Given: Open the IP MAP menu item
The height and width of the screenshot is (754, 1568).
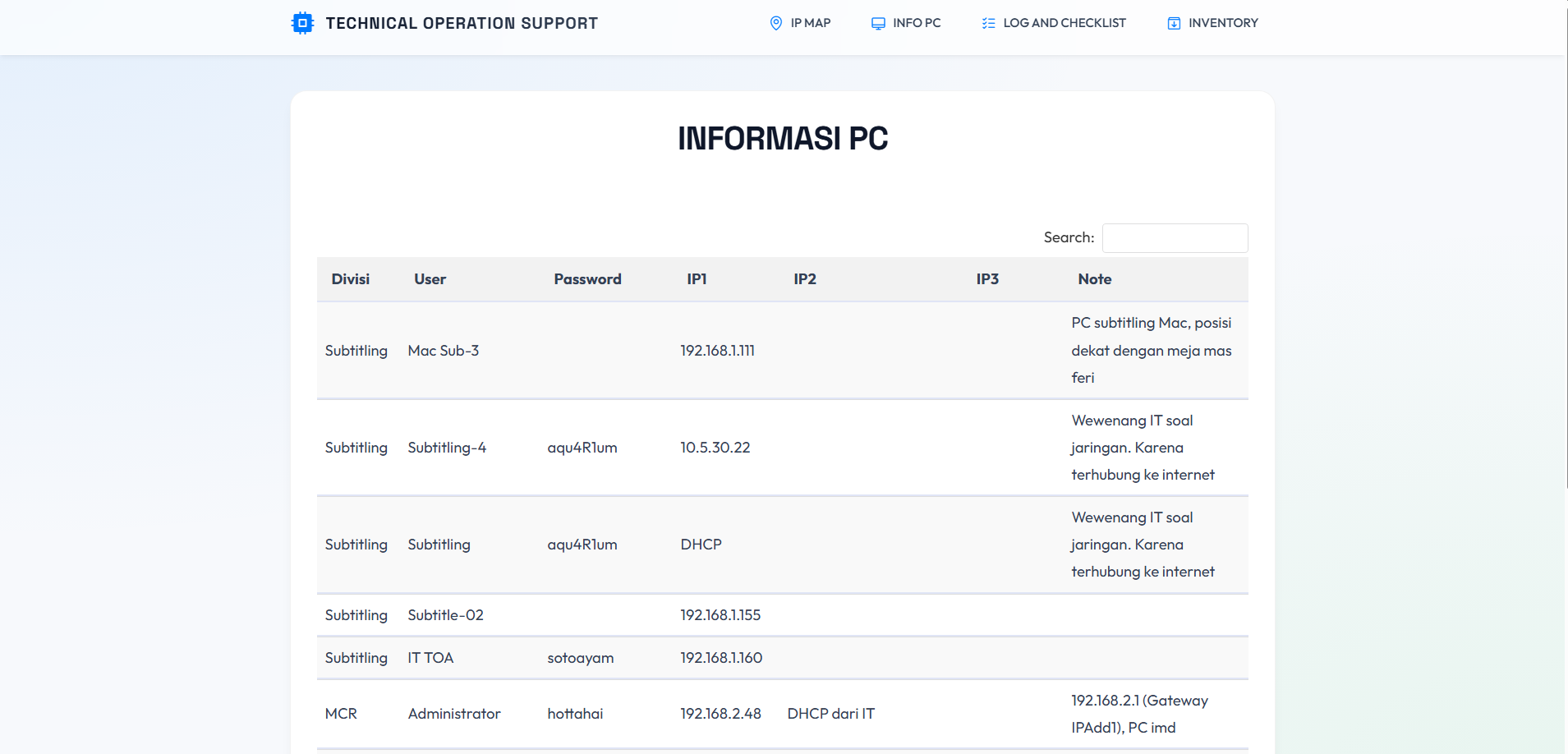Looking at the screenshot, I should [x=810, y=23].
